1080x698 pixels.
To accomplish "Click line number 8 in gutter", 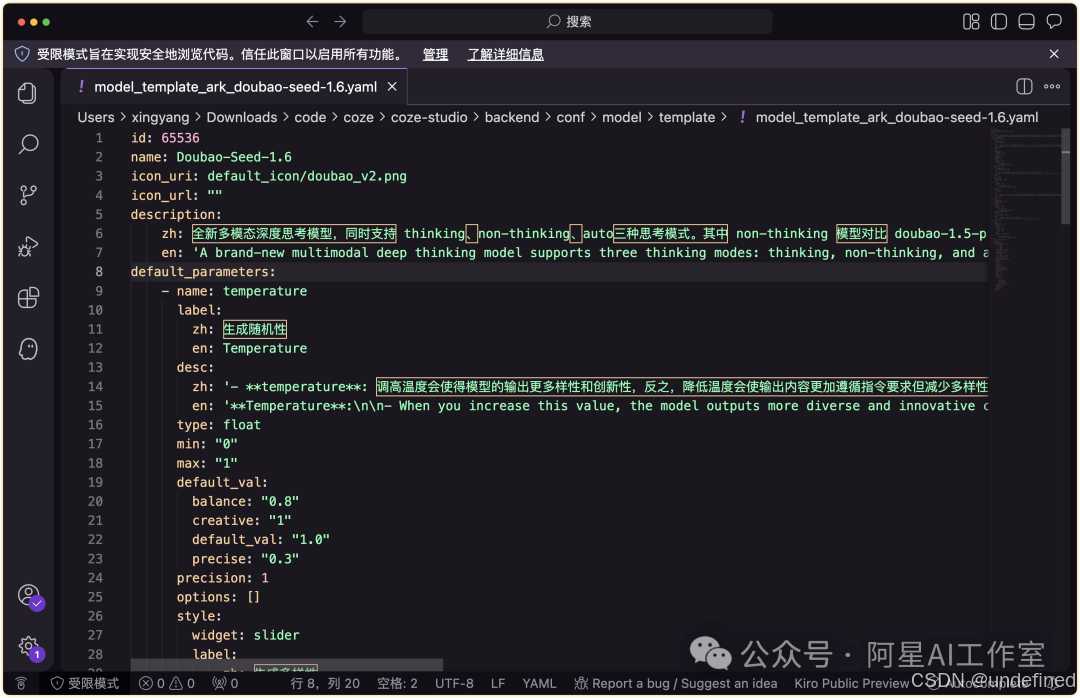I will tap(98, 271).
